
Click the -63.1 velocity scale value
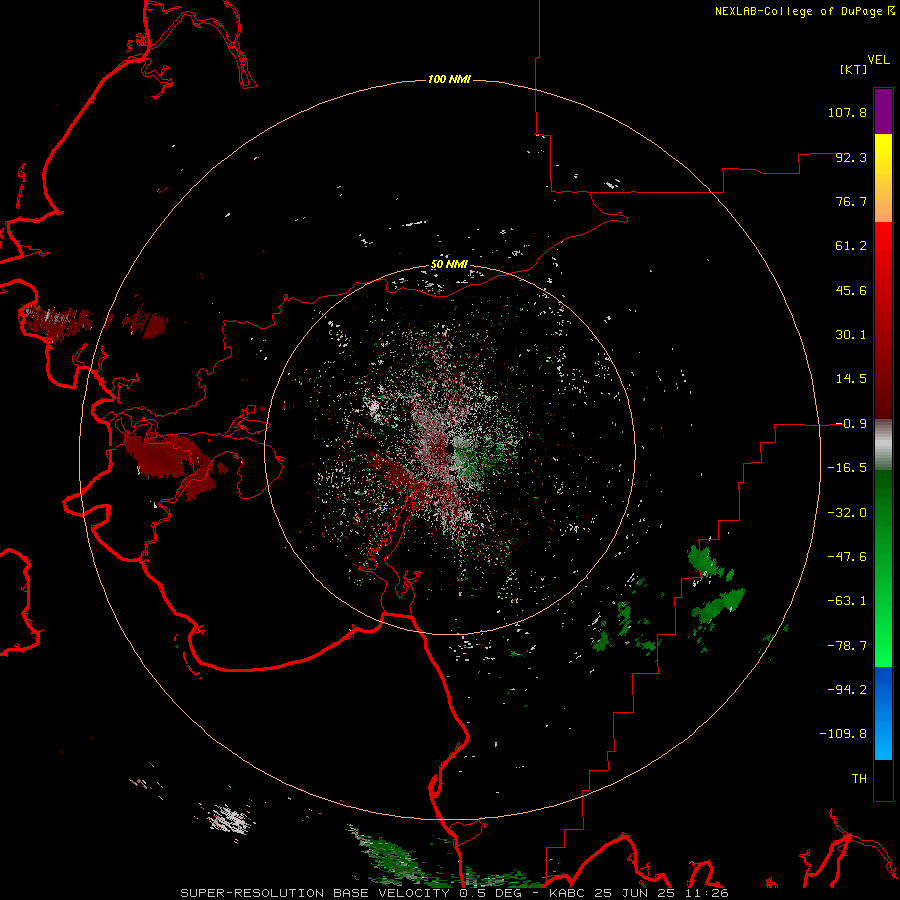[x=847, y=601]
